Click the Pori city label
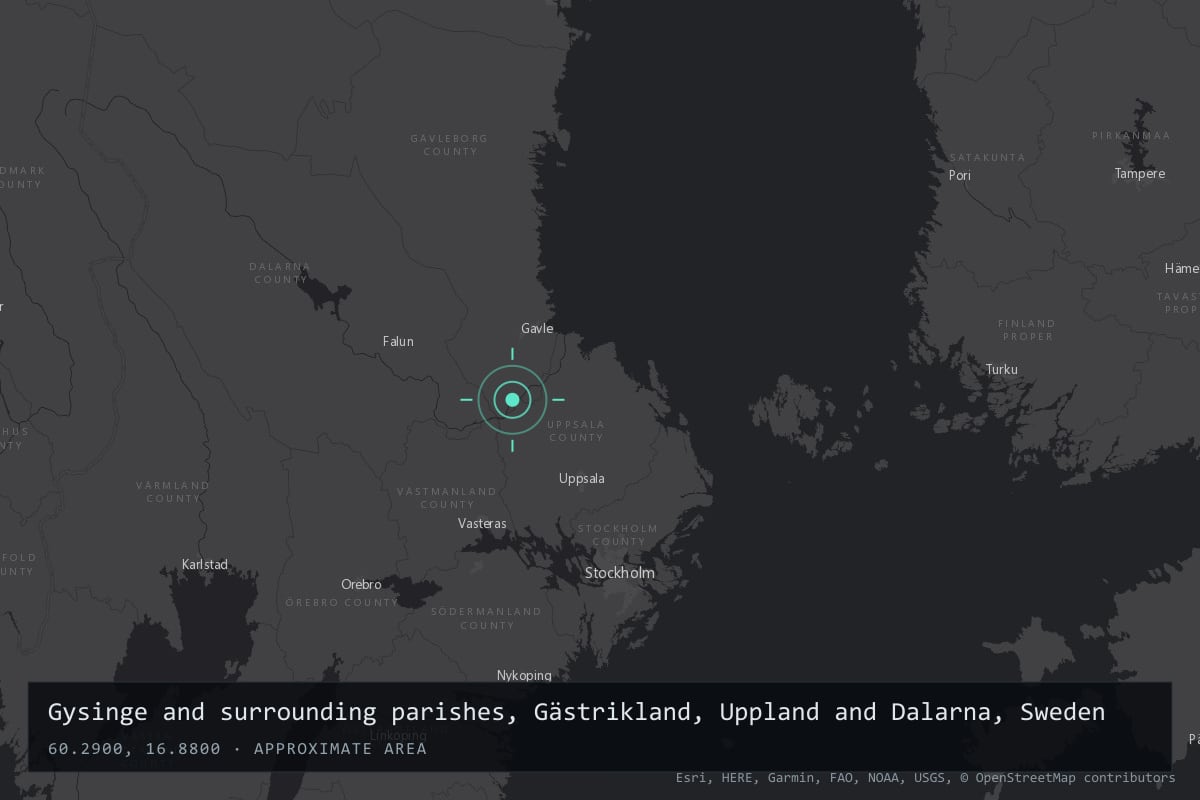Screen dimensions: 1200x800 point(960,175)
